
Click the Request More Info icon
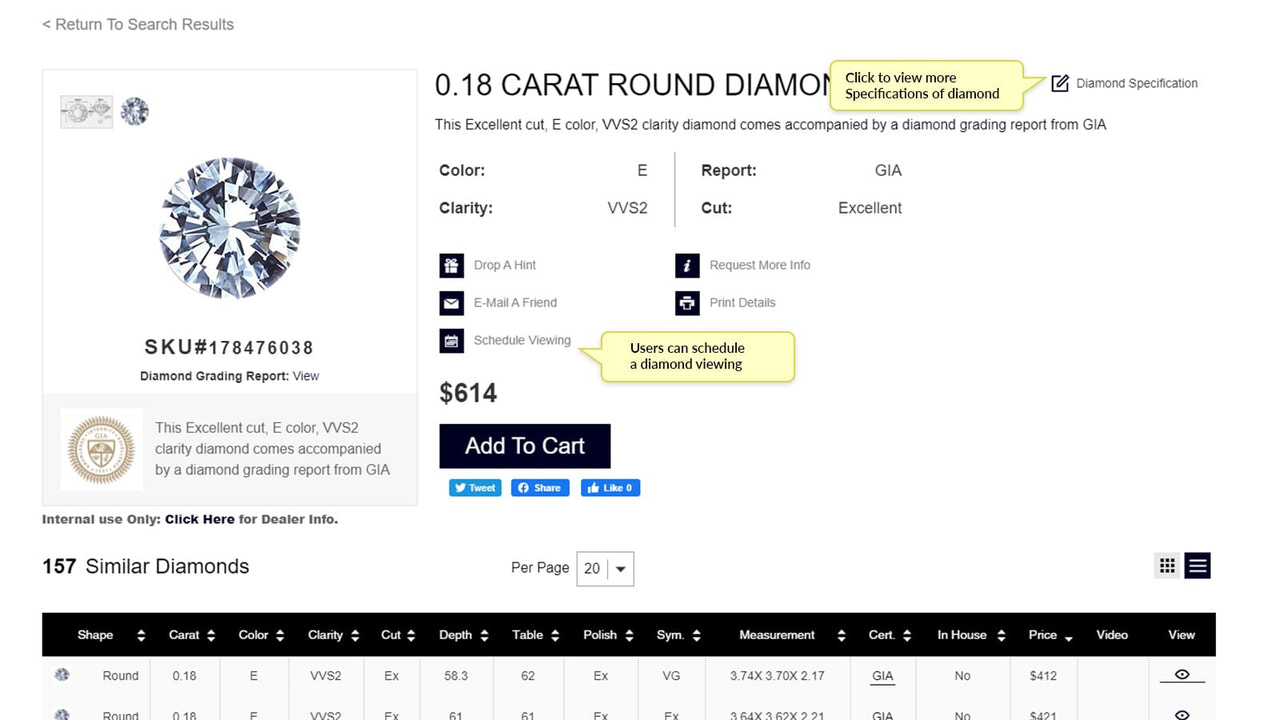(x=686, y=265)
